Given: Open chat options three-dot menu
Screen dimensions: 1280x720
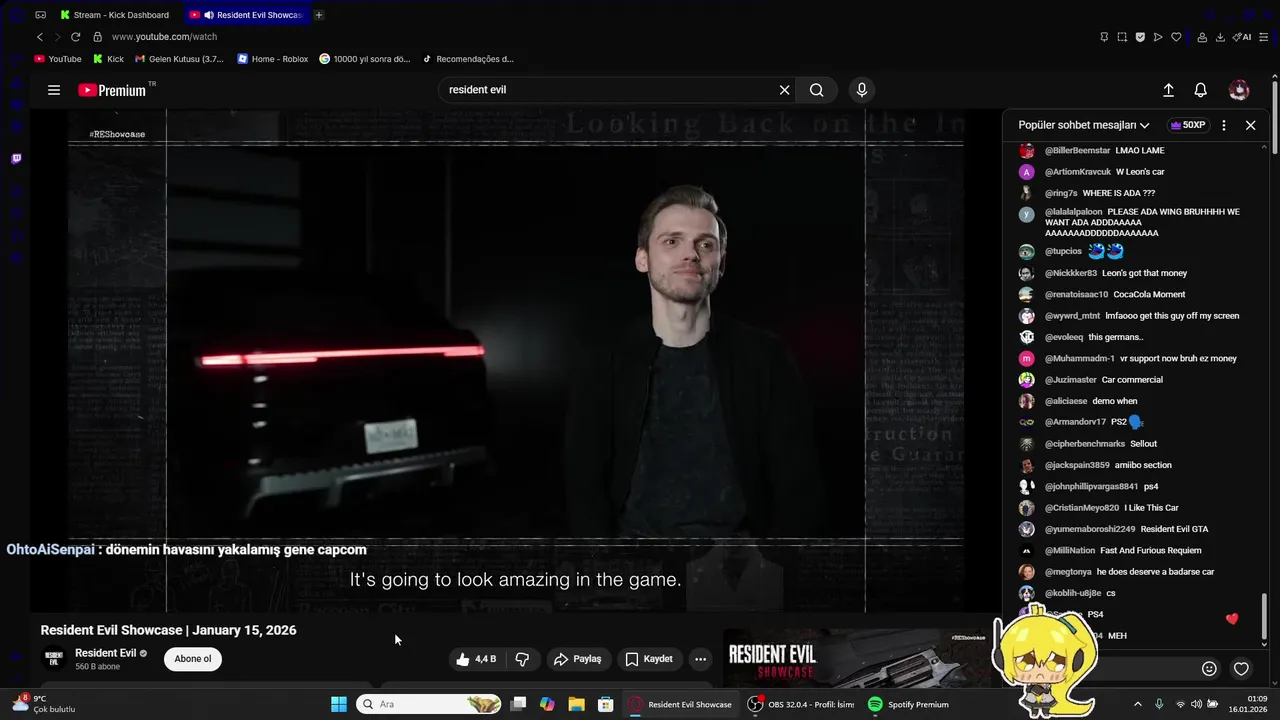Looking at the screenshot, I should click(x=1224, y=125).
